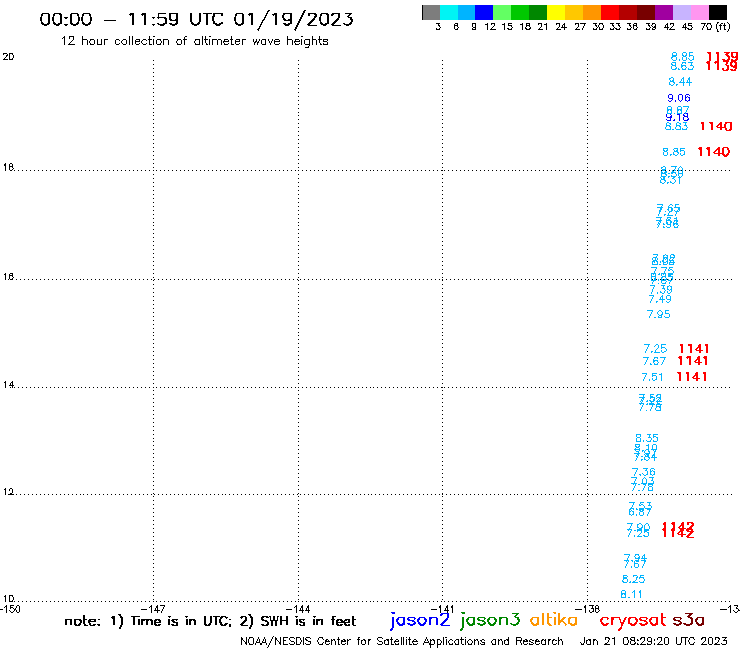Choose the lavender swatch in the color scale
Screen dimensions: 740x650
pos(681,12)
